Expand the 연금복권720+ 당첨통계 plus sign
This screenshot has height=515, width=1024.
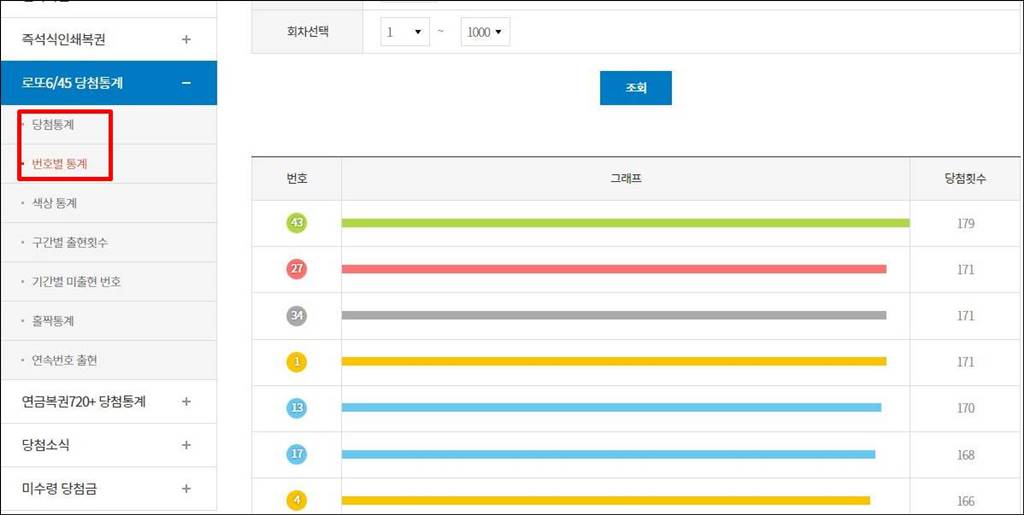point(186,401)
